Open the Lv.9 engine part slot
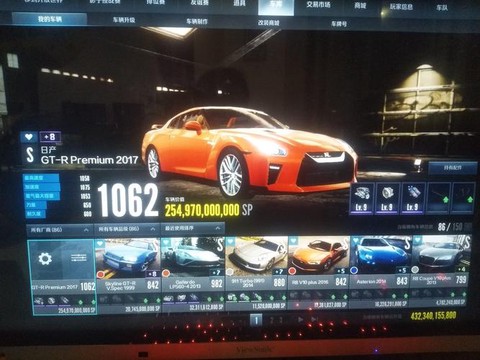This screenshot has width=480, height=360. point(361,198)
